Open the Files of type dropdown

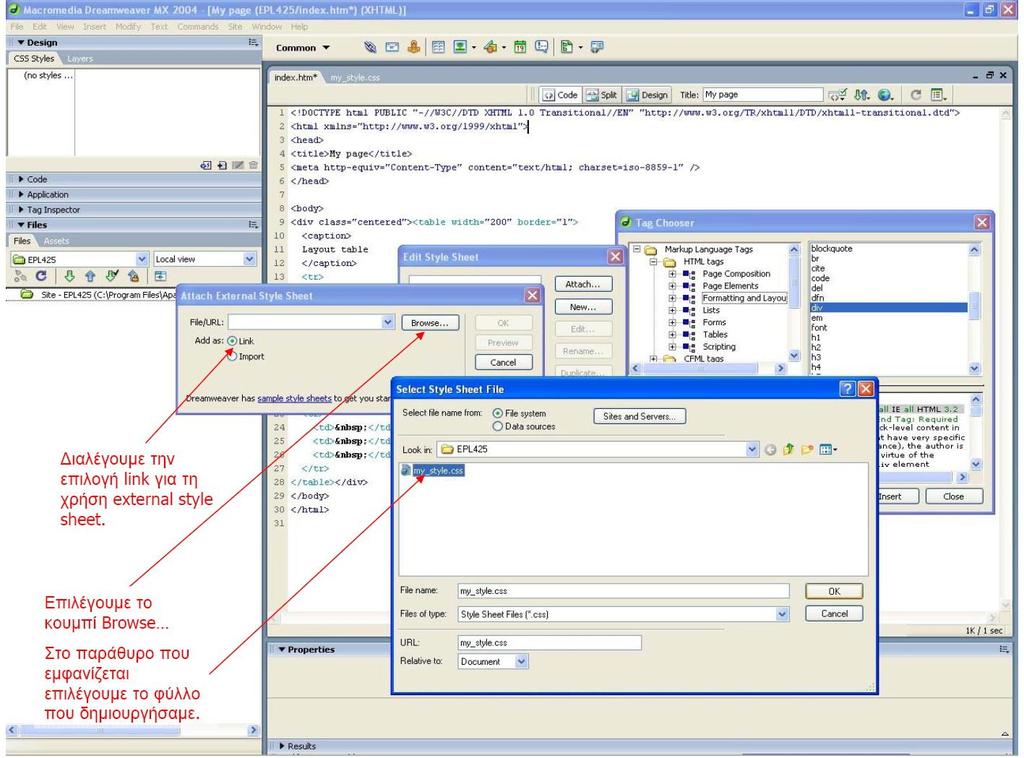point(782,614)
